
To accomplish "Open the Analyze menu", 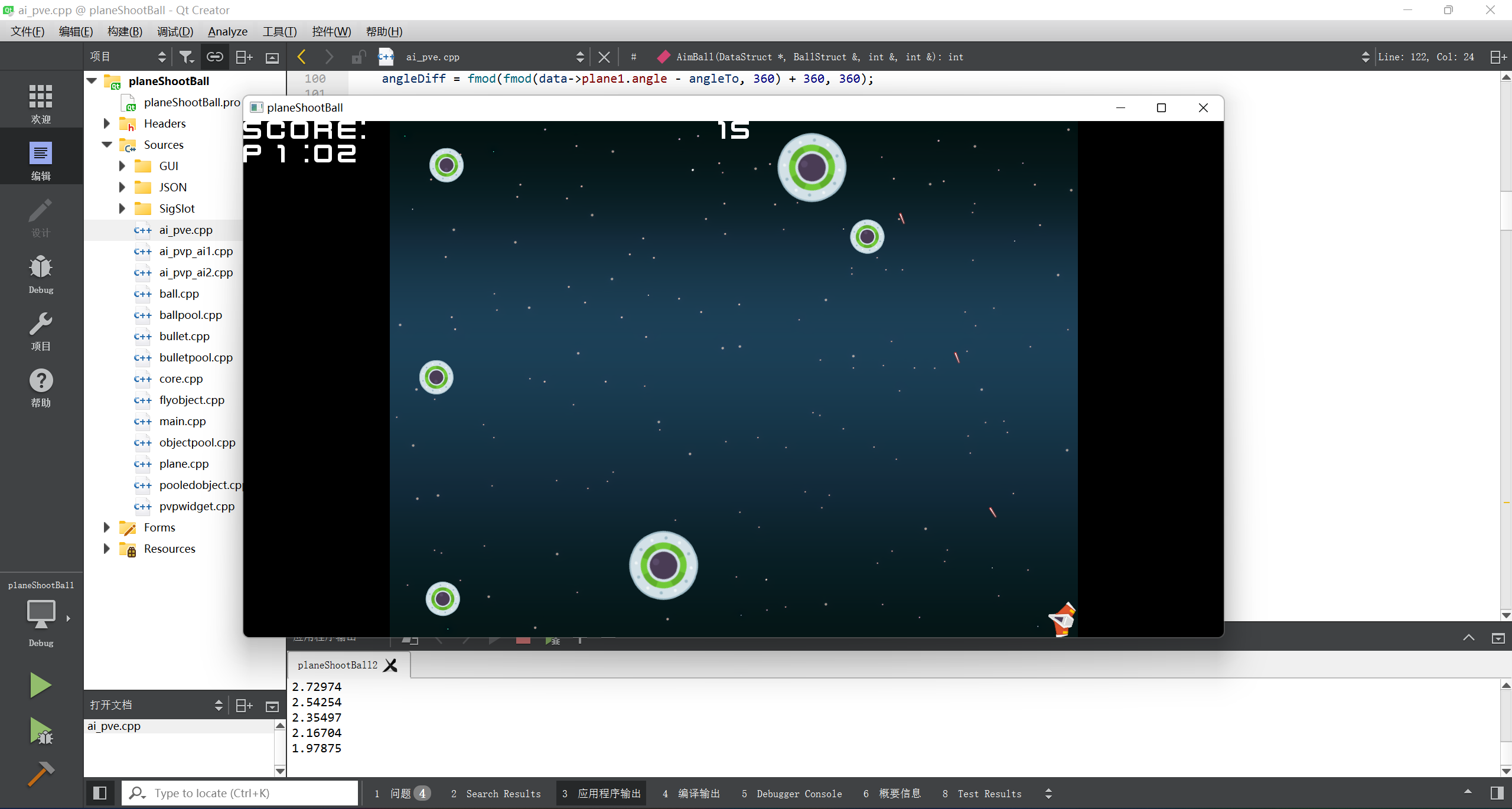I will click(x=227, y=31).
